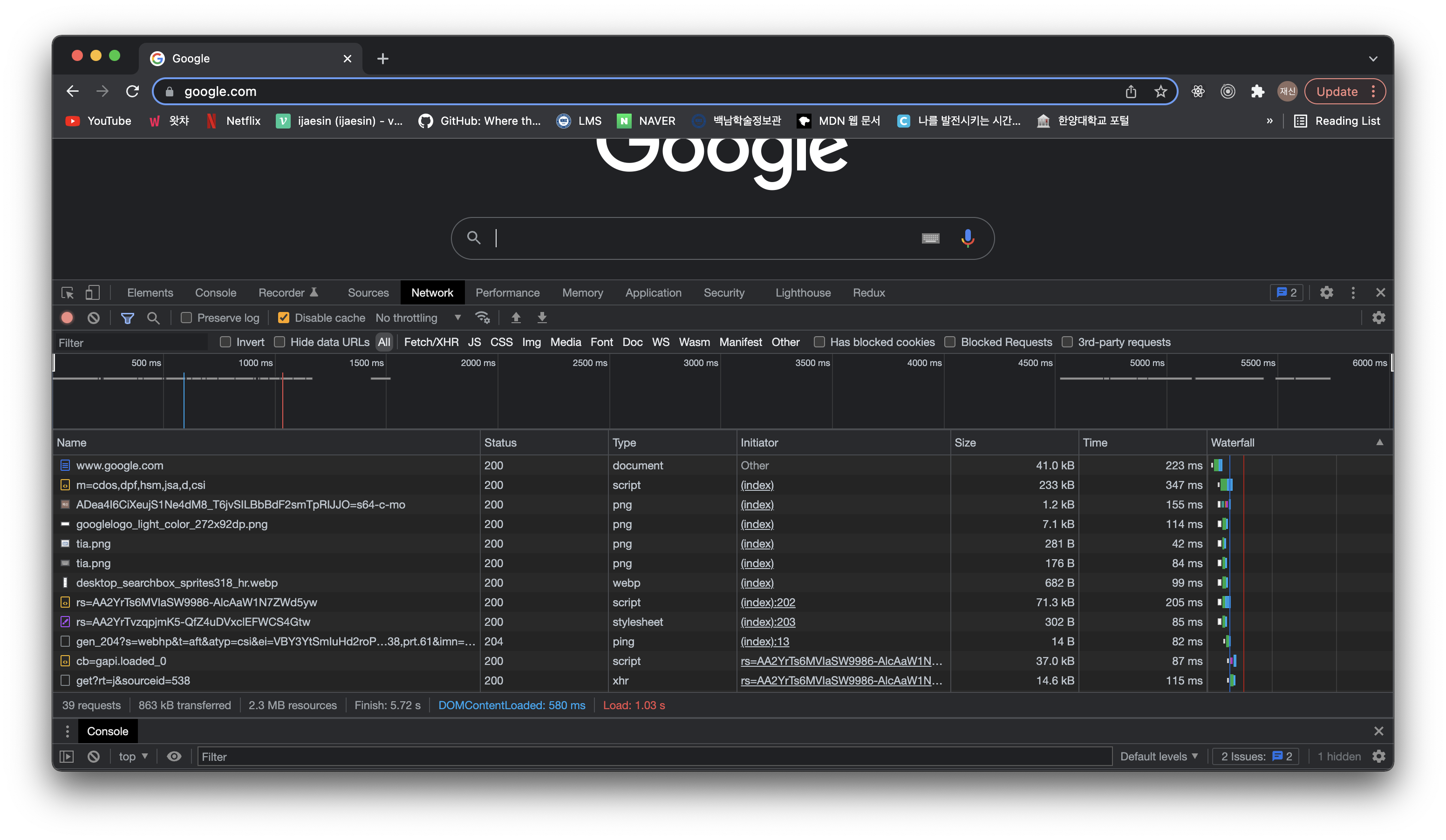Viewport: 1446px width, 840px height.
Task: Open the No throttling dropdown
Action: [x=418, y=318]
